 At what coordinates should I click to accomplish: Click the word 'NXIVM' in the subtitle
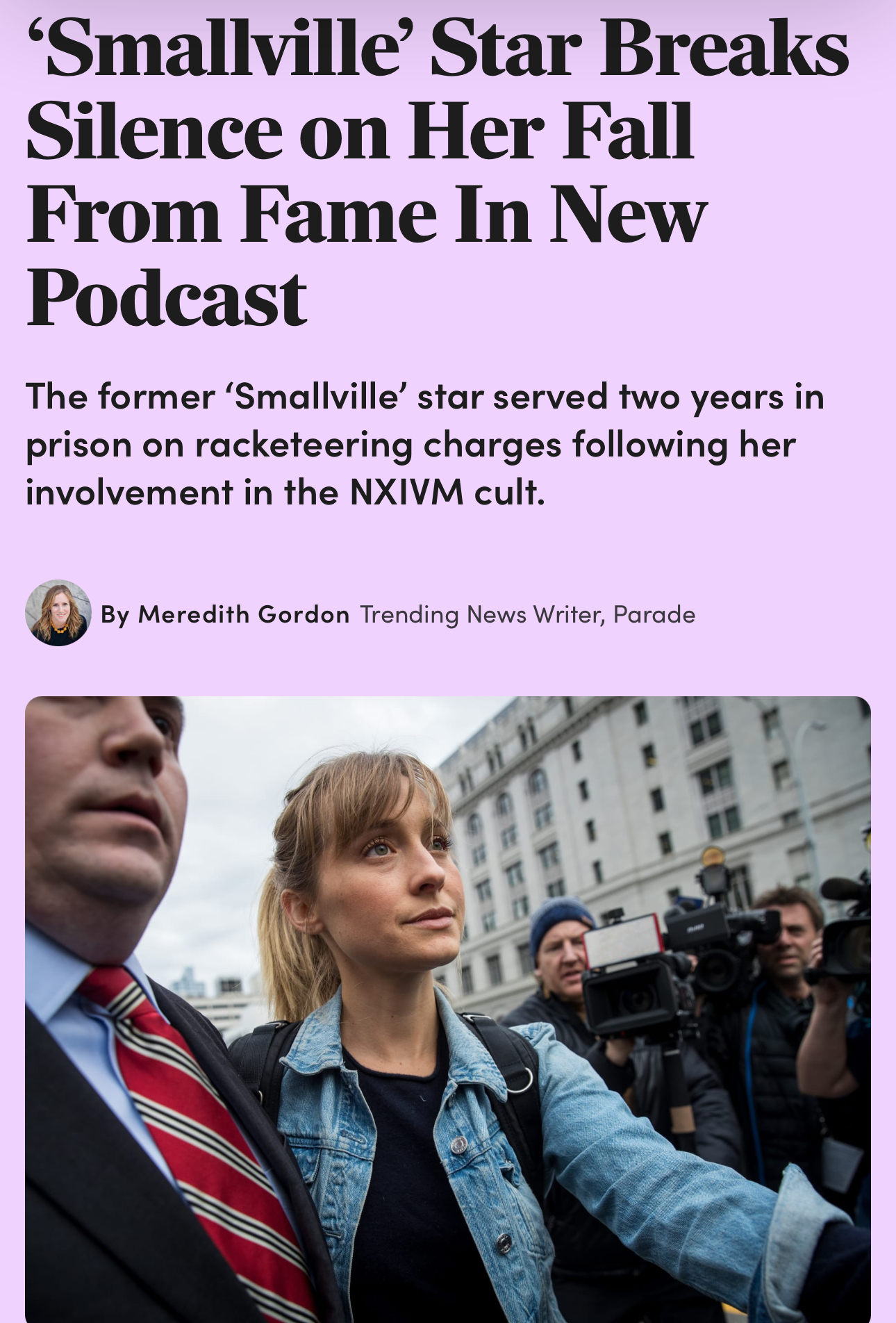pos(406,493)
